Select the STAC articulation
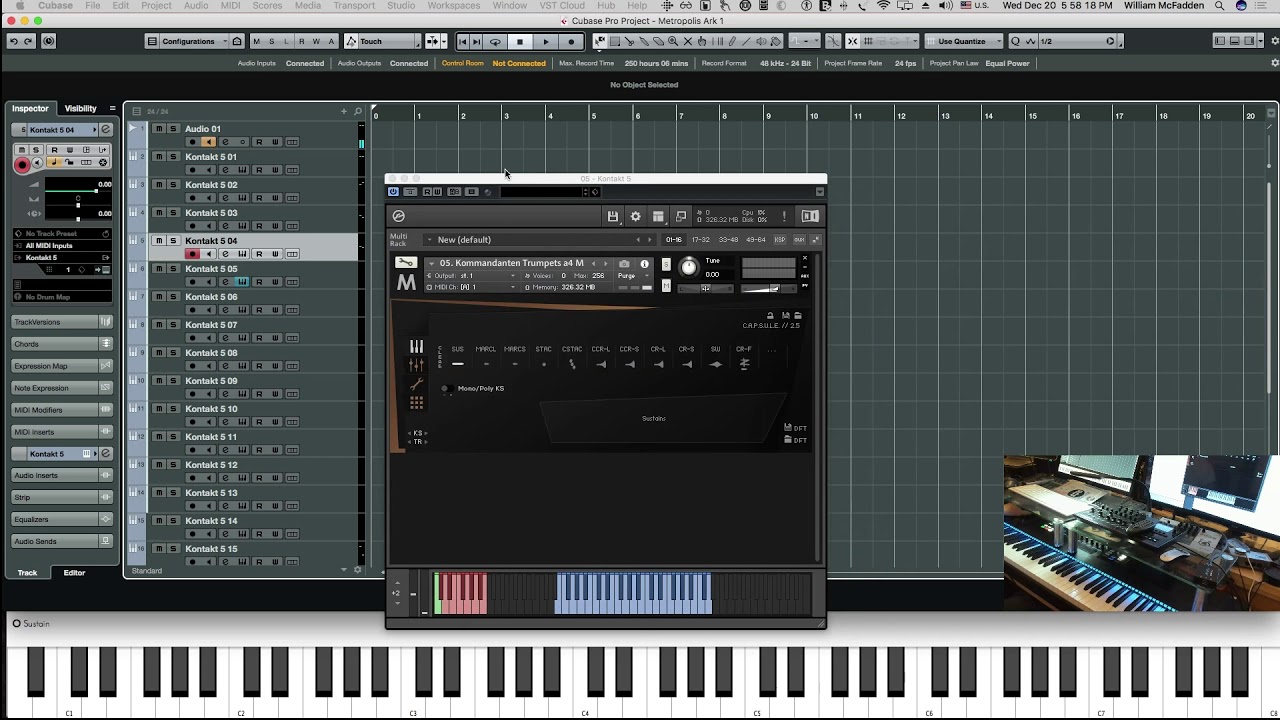This screenshot has width=1280, height=720. click(x=543, y=358)
